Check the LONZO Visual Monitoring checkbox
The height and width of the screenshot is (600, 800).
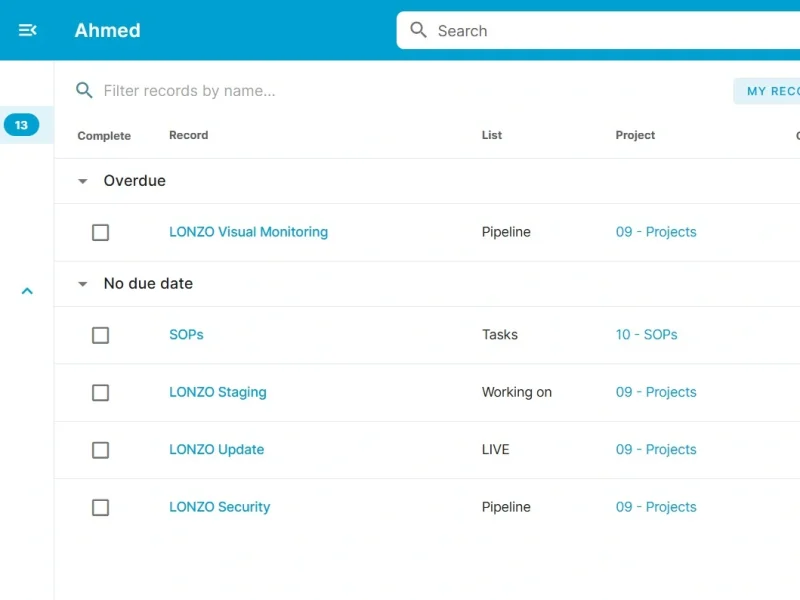101,232
